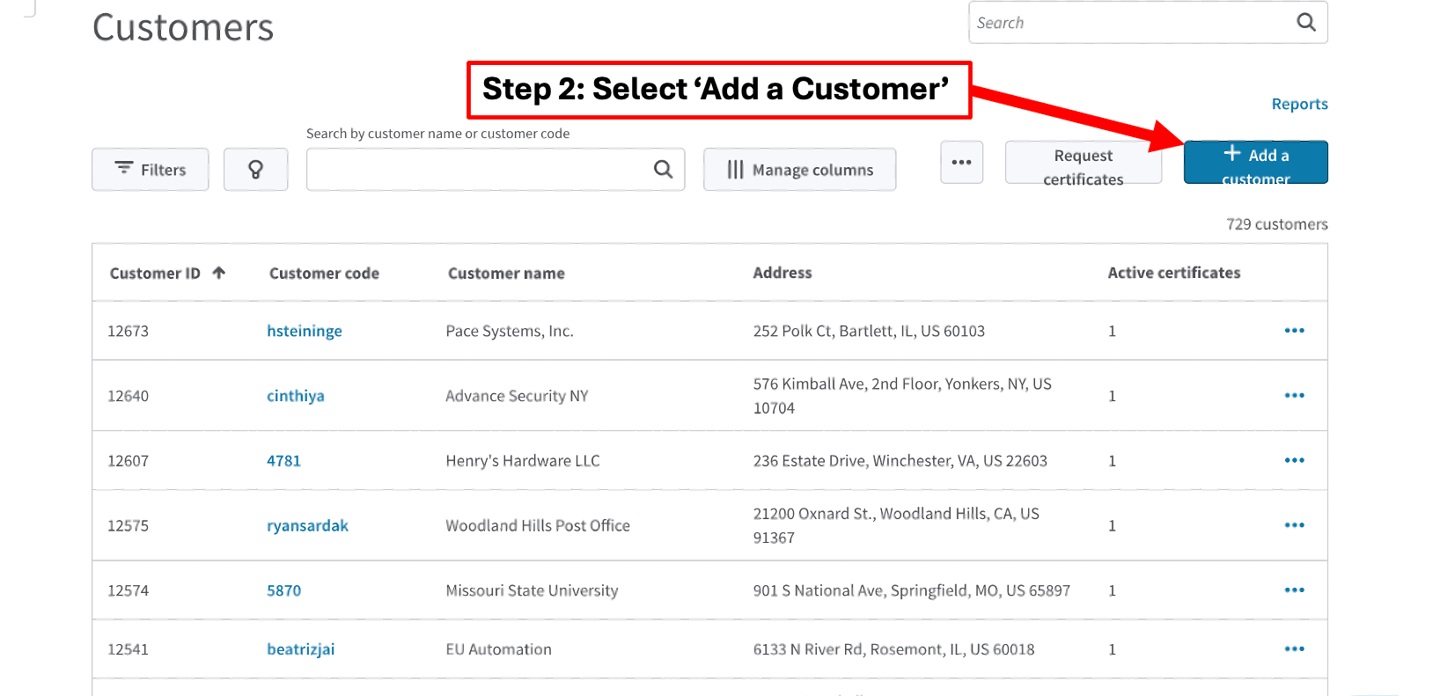Click the magnifier icon in top search bar
The width and height of the screenshot is (1440, 696).
click(1306, 22)
